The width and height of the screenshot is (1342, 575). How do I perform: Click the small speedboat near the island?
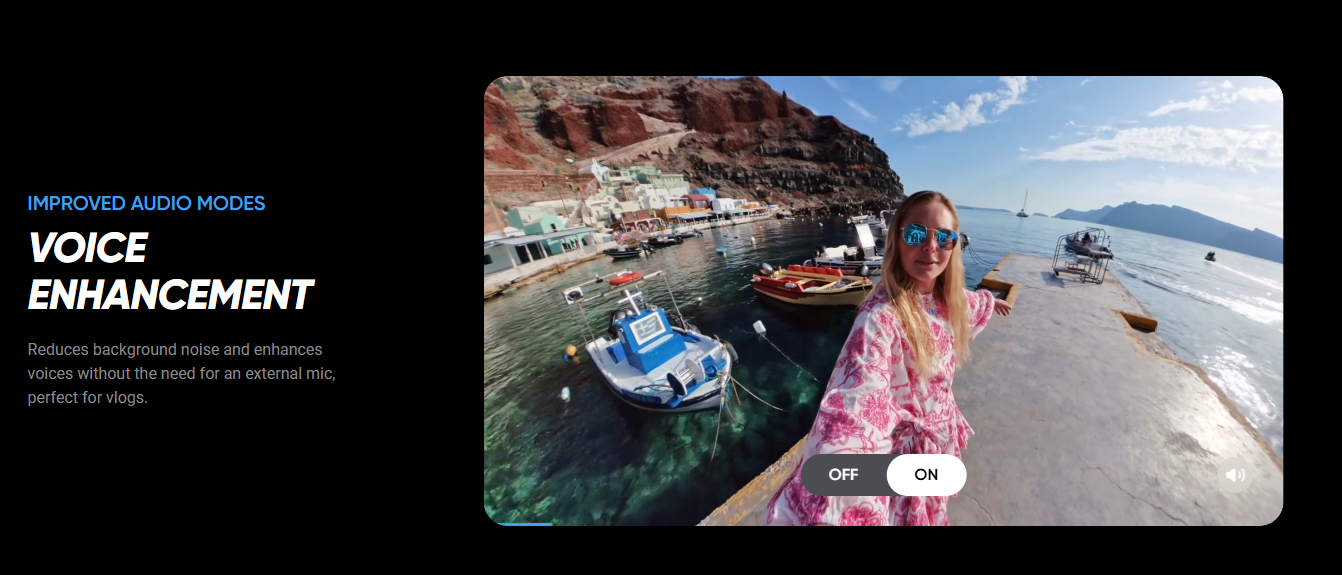1209,256
